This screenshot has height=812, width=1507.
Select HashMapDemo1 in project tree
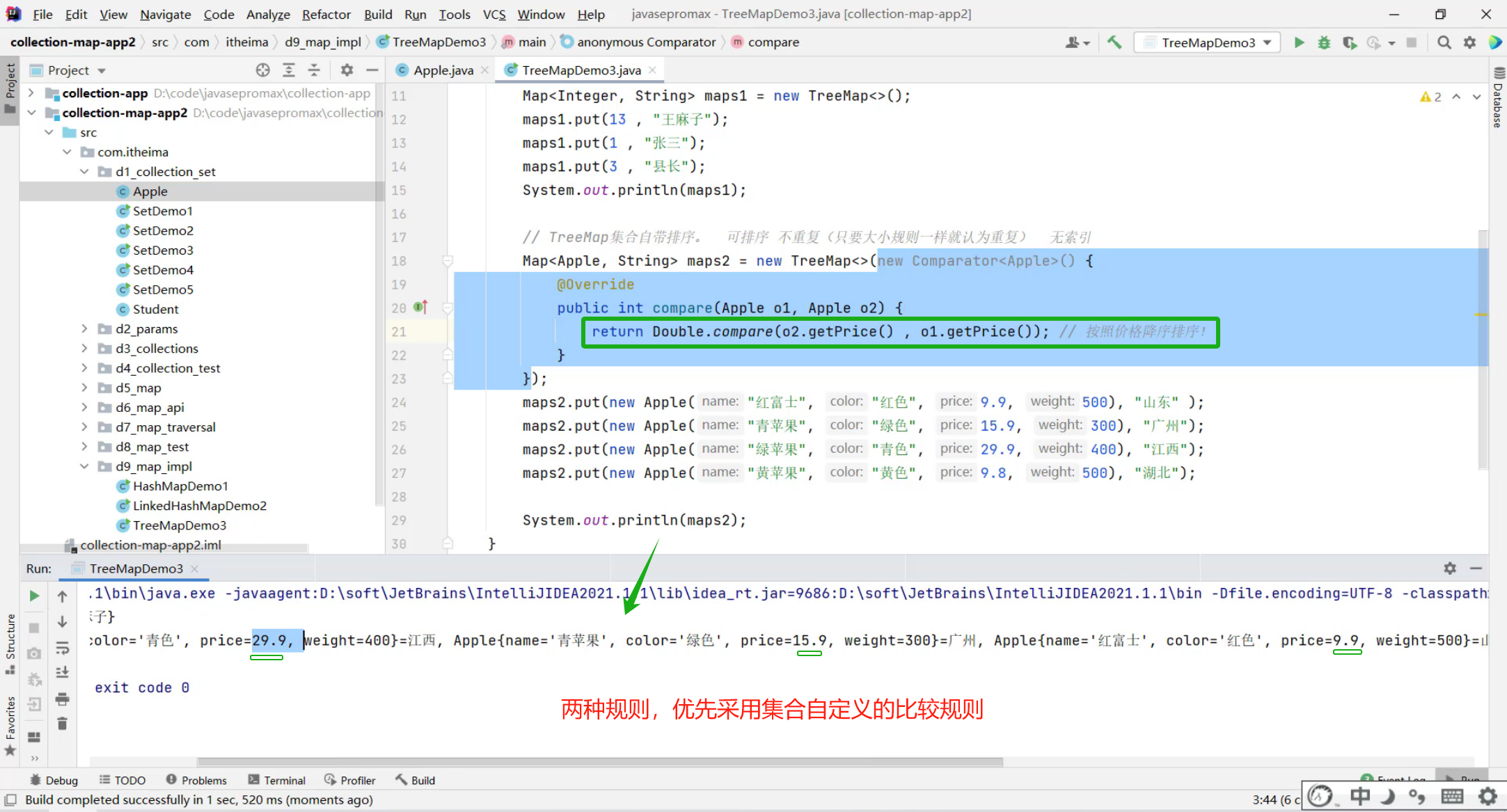pos(180,486)
